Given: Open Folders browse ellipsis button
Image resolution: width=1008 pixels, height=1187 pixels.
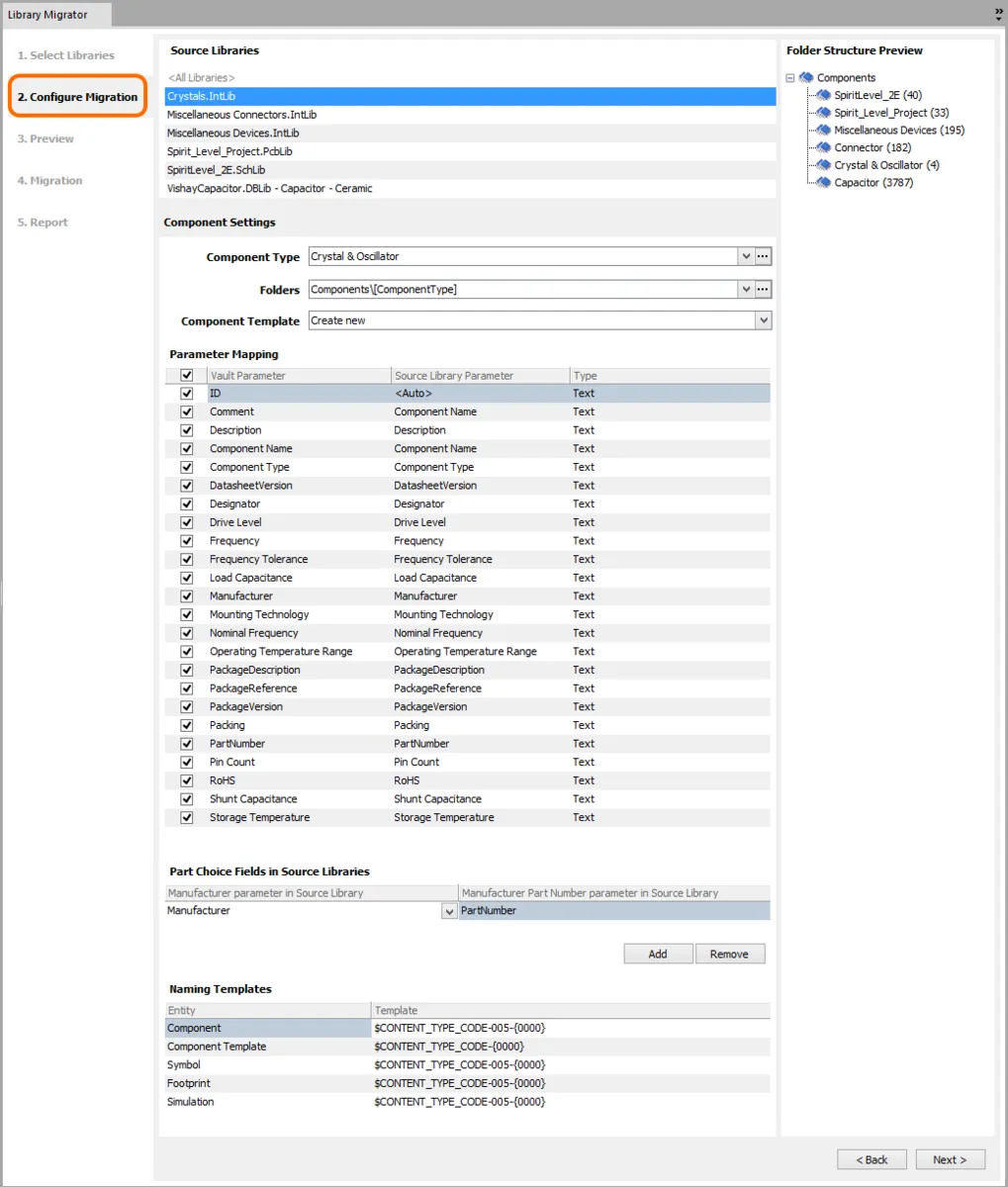Looking at the screenshot, I should [x=763, y=290].
